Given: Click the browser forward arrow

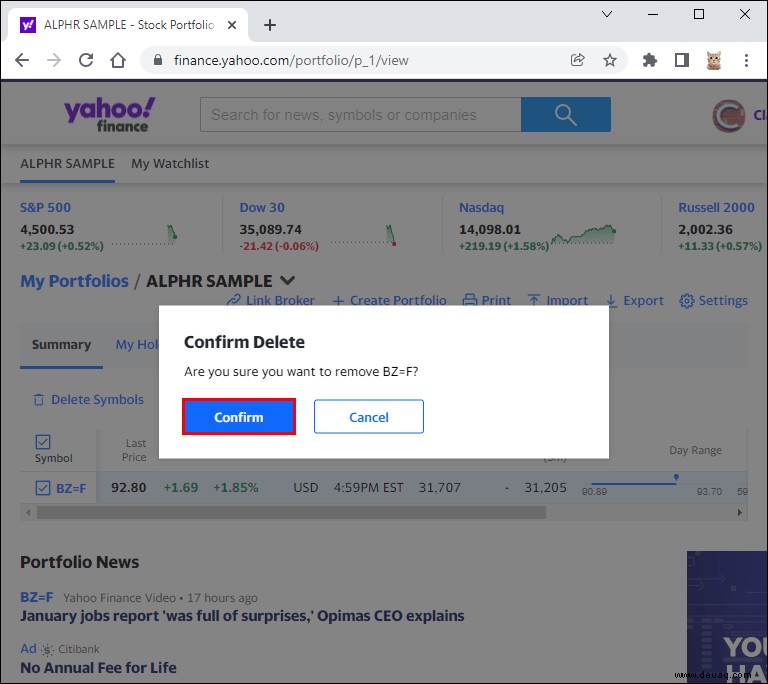Looking at the screenshot, I should point(54,60).
